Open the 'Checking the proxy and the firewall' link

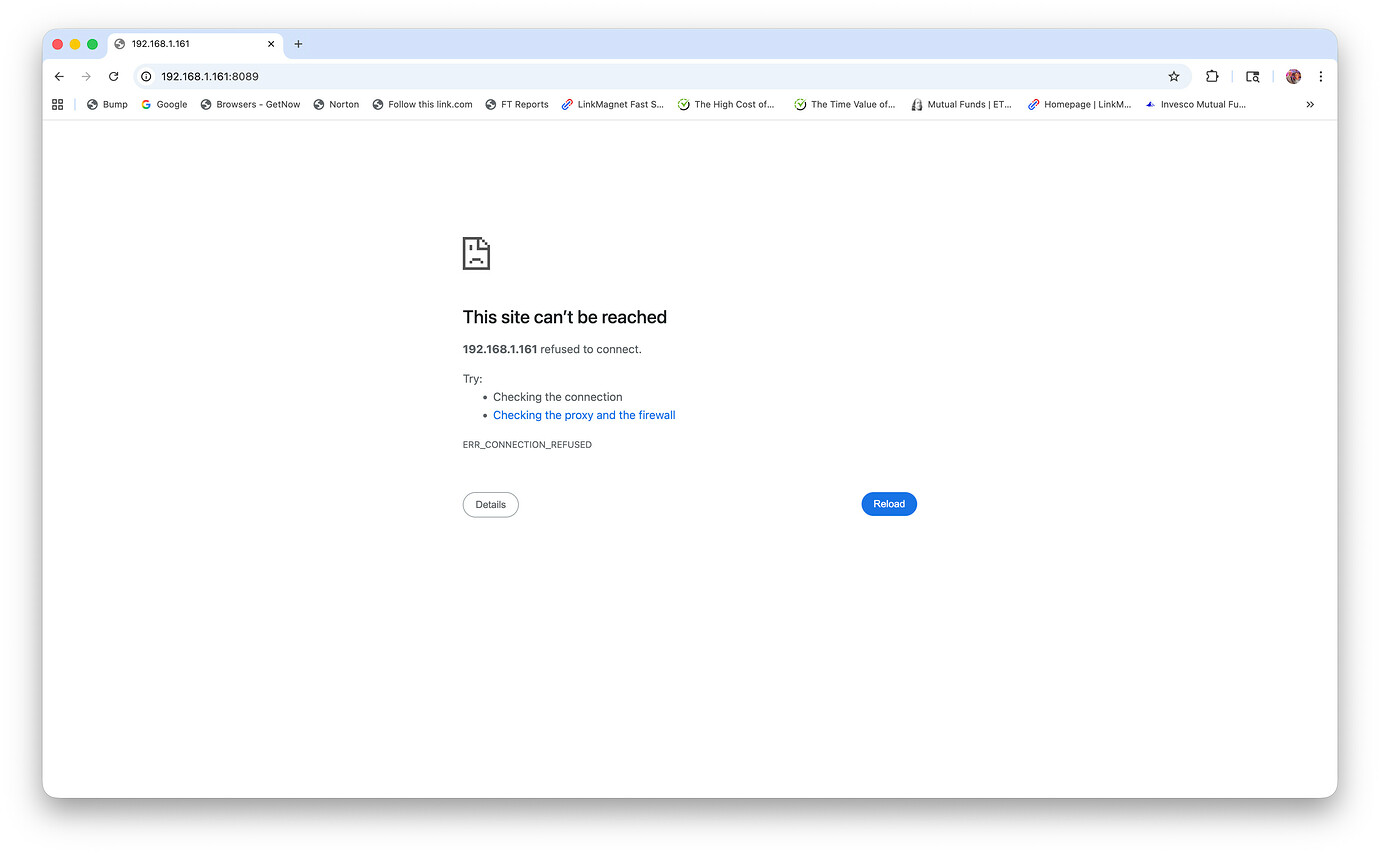(x=584, y=415)
